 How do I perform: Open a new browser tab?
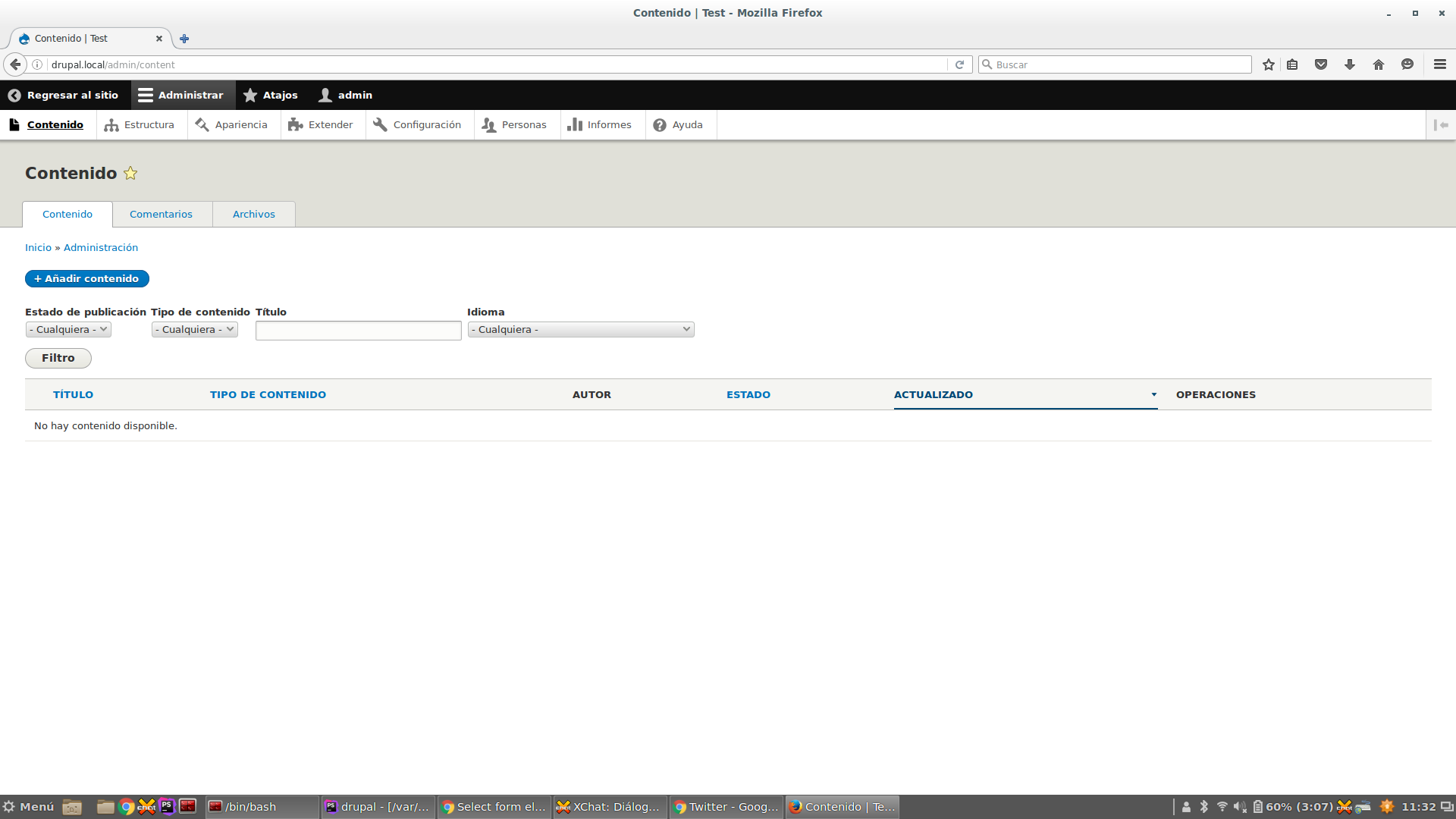coord(184,39)
